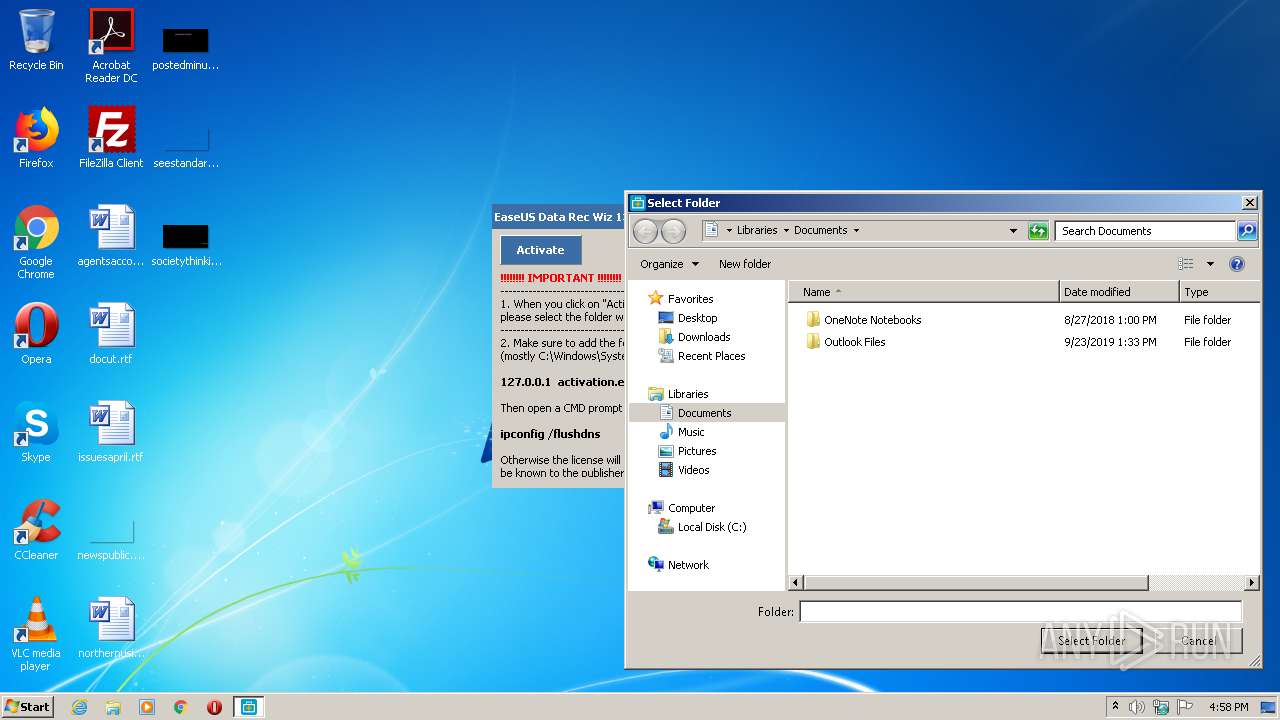Select Outlook Files folder

coord(846,342)
